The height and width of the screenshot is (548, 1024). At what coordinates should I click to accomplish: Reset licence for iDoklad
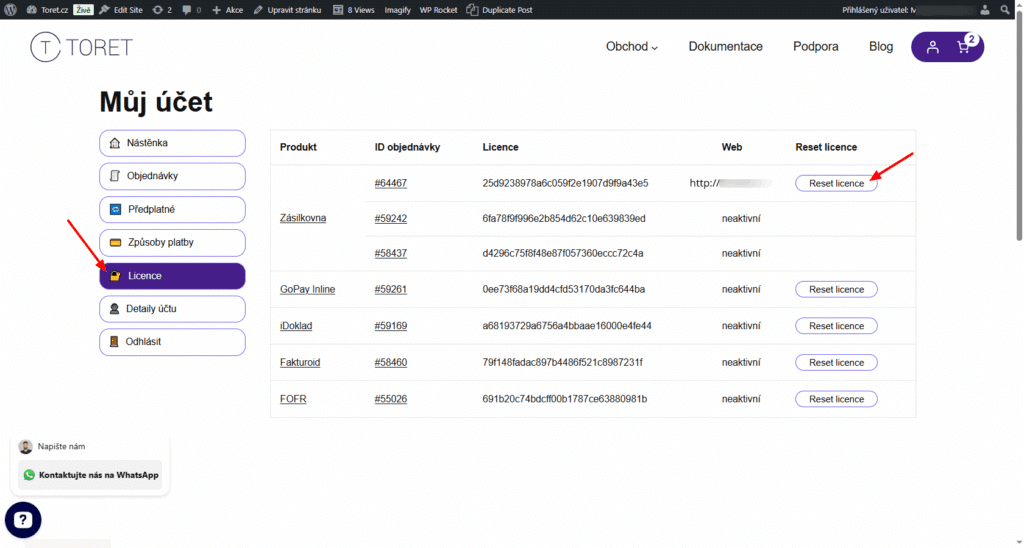[836, 326]
